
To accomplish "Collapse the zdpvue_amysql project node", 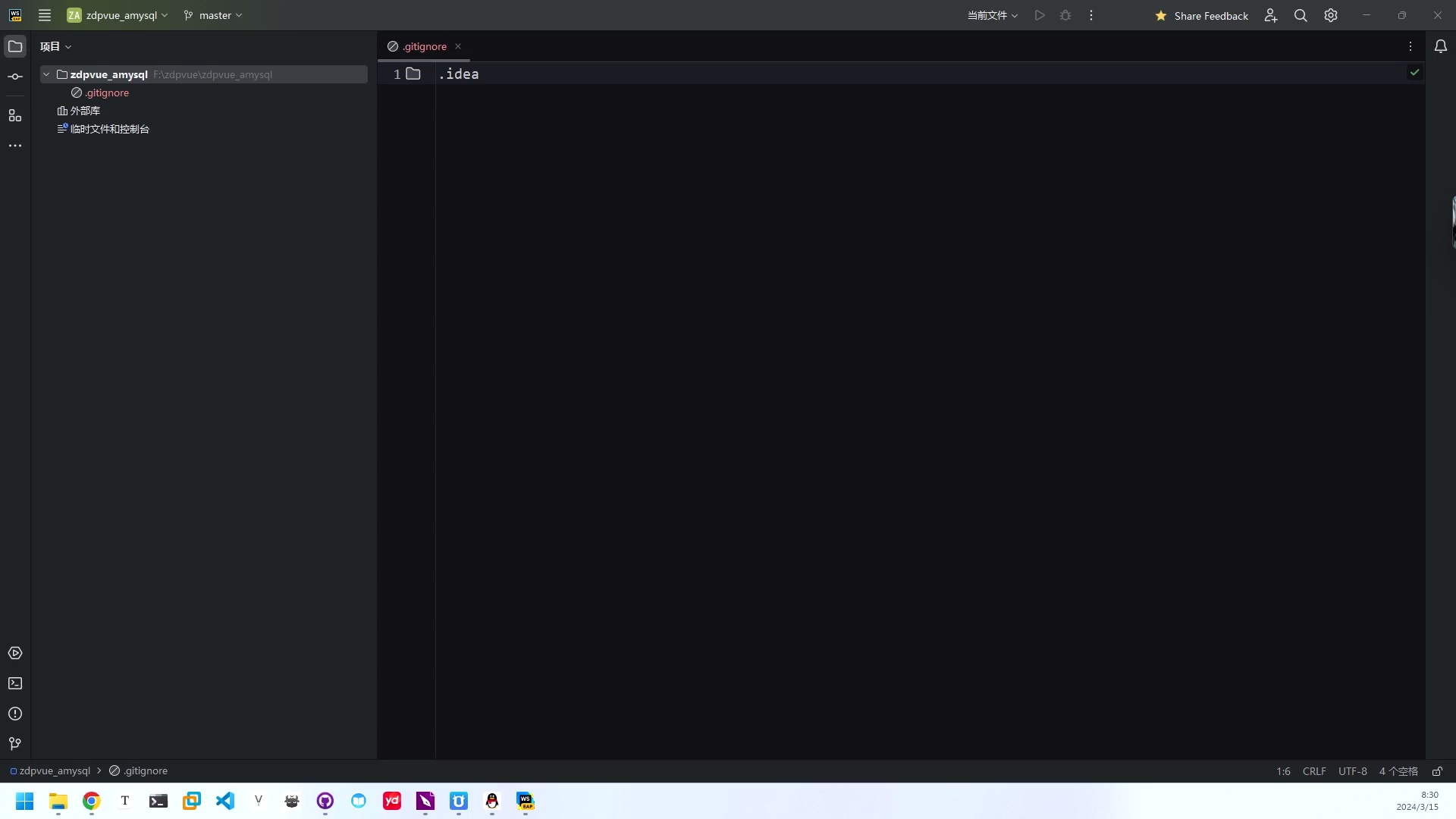I will [46, 74].
